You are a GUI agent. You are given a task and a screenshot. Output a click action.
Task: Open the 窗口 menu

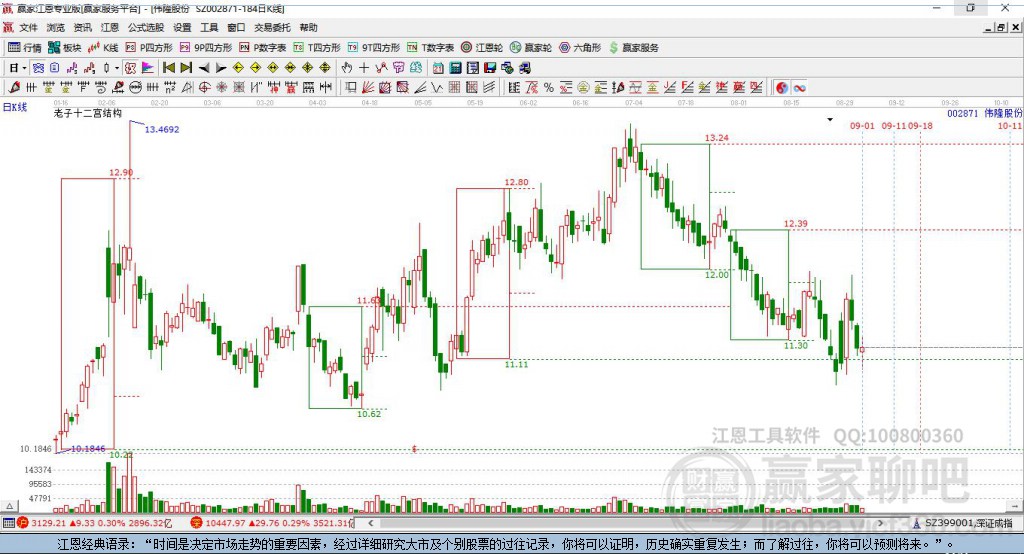[236, 27]
